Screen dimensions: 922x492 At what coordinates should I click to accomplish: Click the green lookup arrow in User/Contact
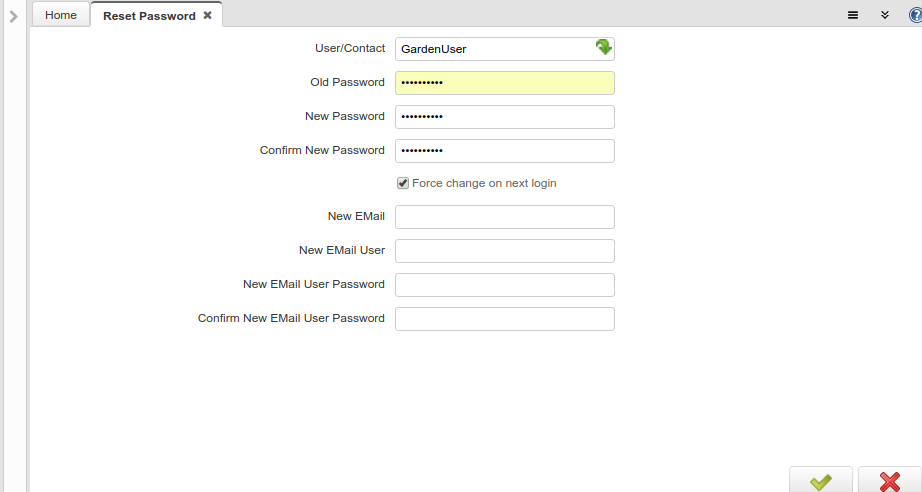(603, 48)
